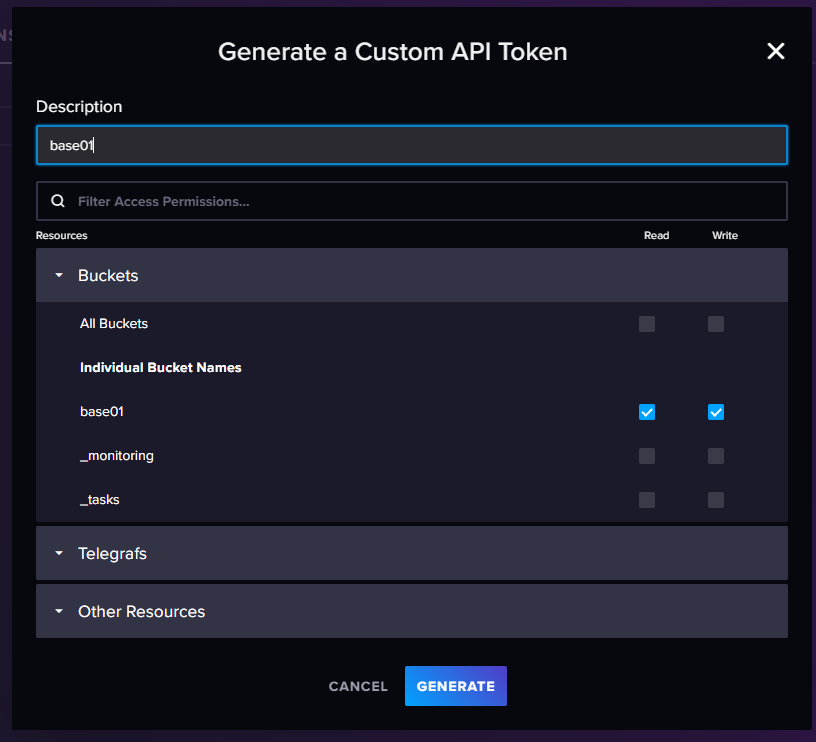Enable Read permission for All Buckets
Viewport: 816px width, 742px height.
(x=647, y=324)
